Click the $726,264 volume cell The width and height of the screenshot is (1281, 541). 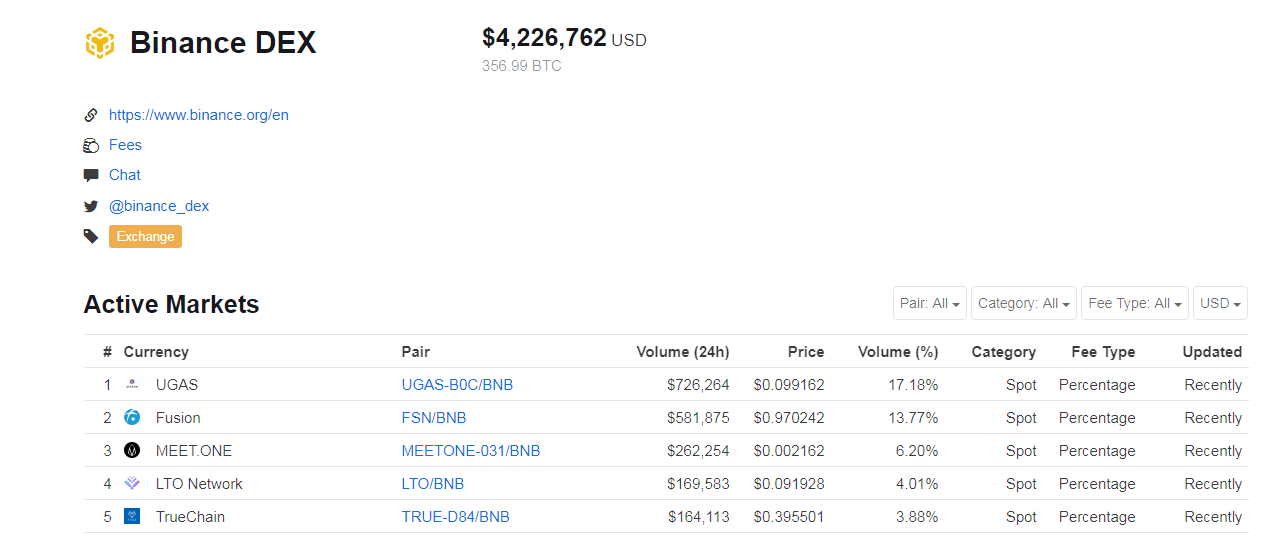click(698, 385)
